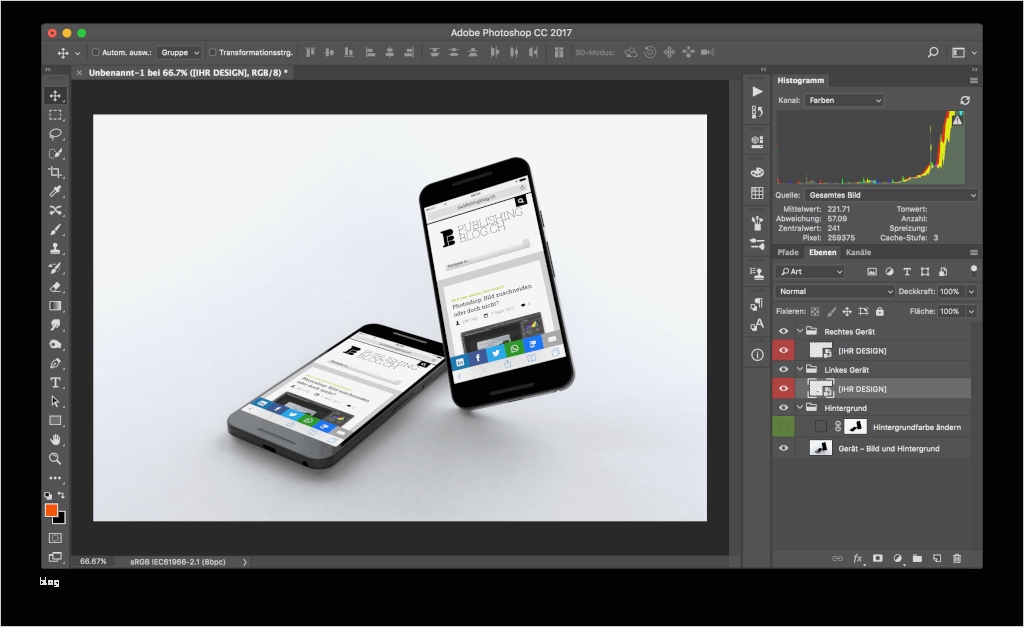This screenshot has height=627, width=1024.
Task: Click the background black color swatch
Action: click(x=61, y=519)
